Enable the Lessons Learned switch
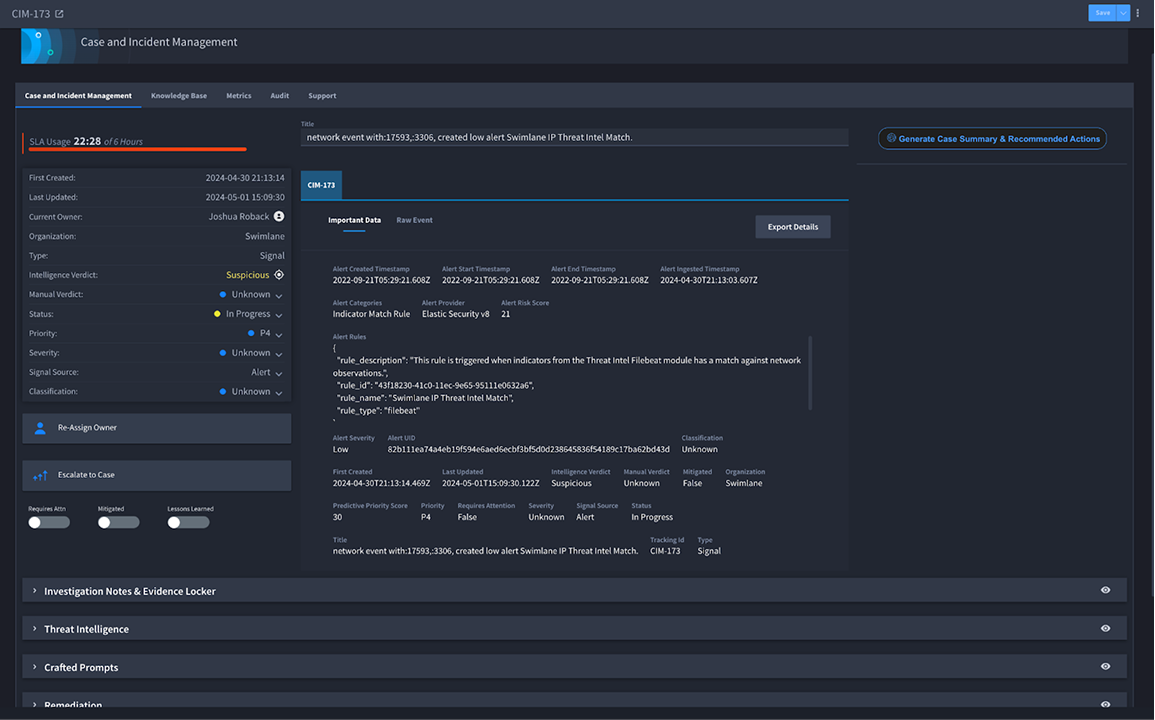Image resolution: width=1155 pixels, height=720 pixels. pyautogui.click(x=189, y=522)
